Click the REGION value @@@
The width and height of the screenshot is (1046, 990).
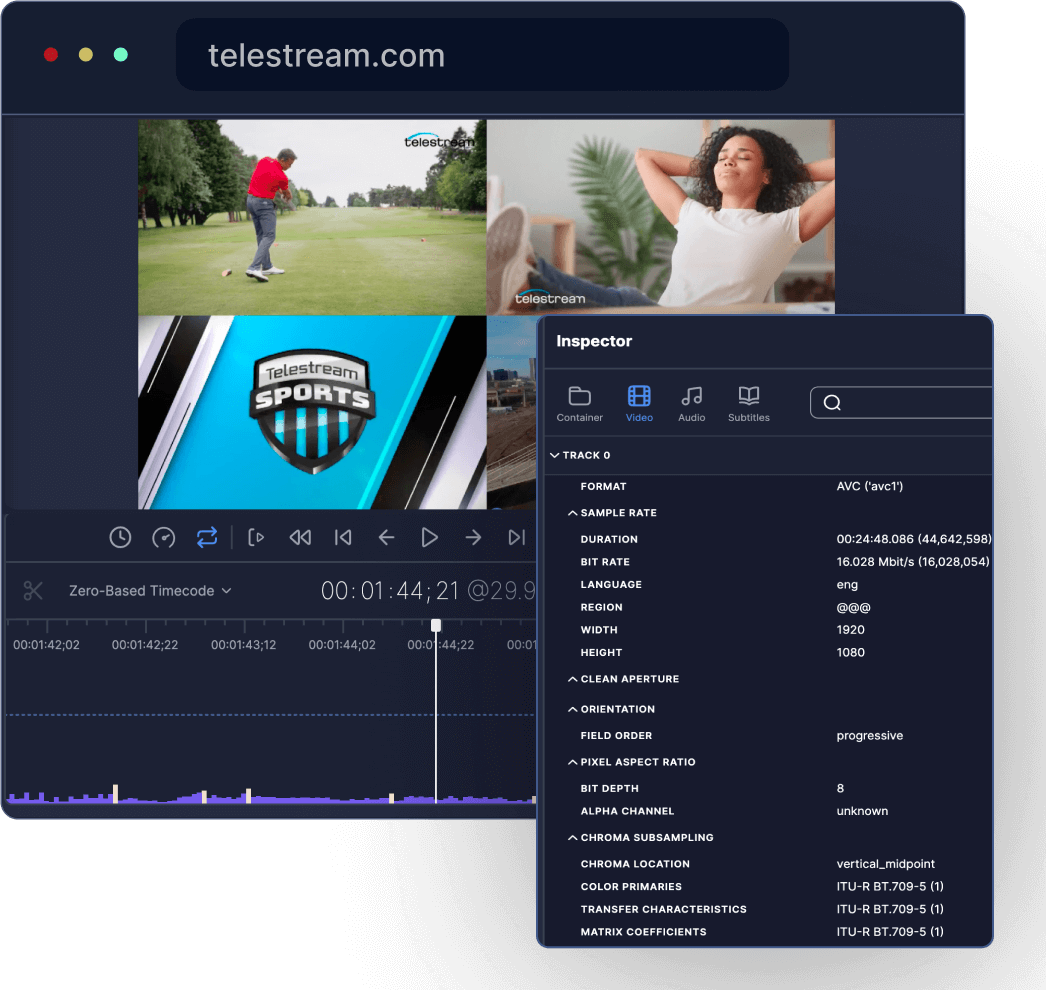854,608
